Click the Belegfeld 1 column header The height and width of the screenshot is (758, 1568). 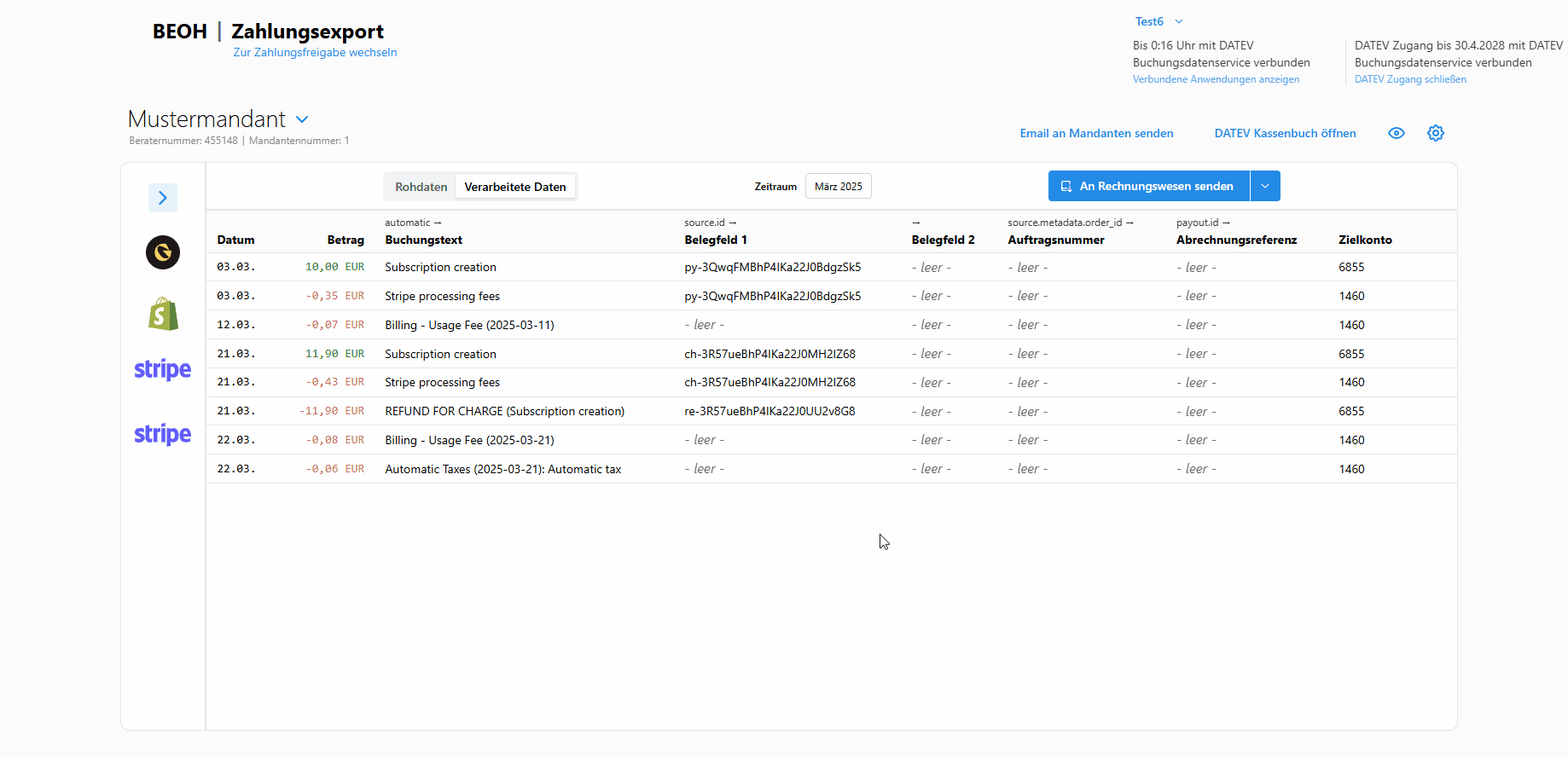(x=715, y=240)
